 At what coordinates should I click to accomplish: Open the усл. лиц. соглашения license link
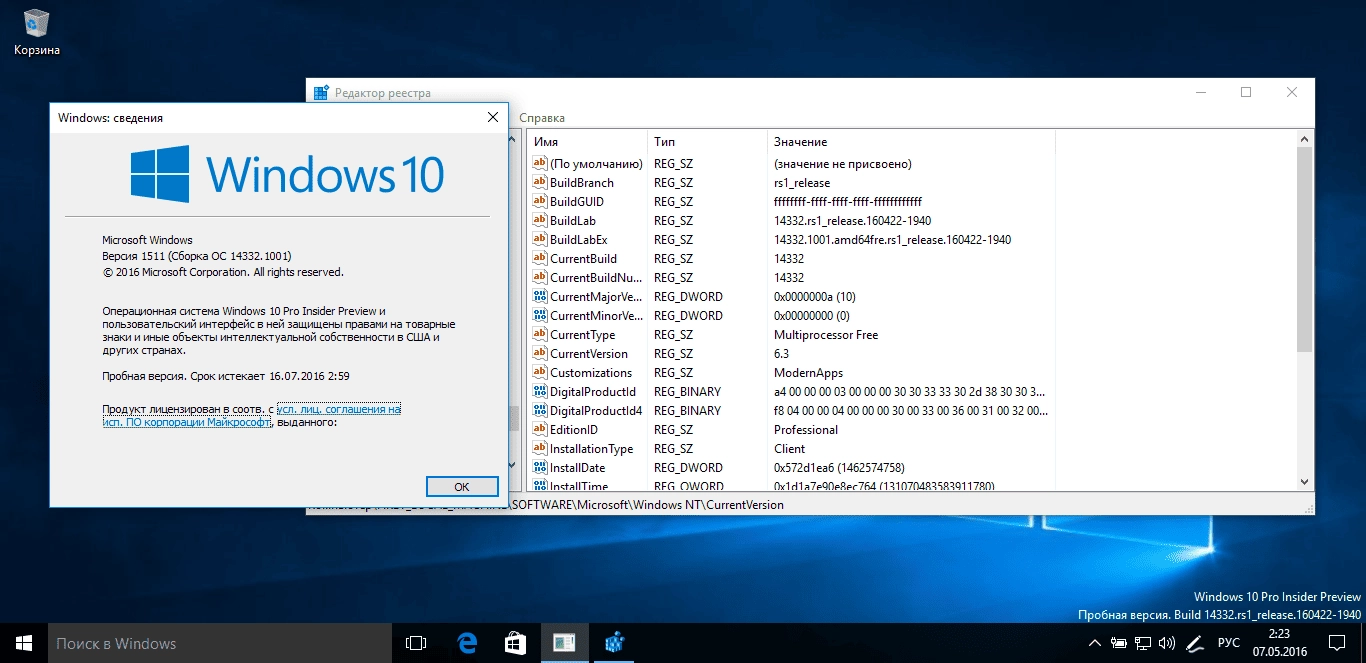pos(338,410)
